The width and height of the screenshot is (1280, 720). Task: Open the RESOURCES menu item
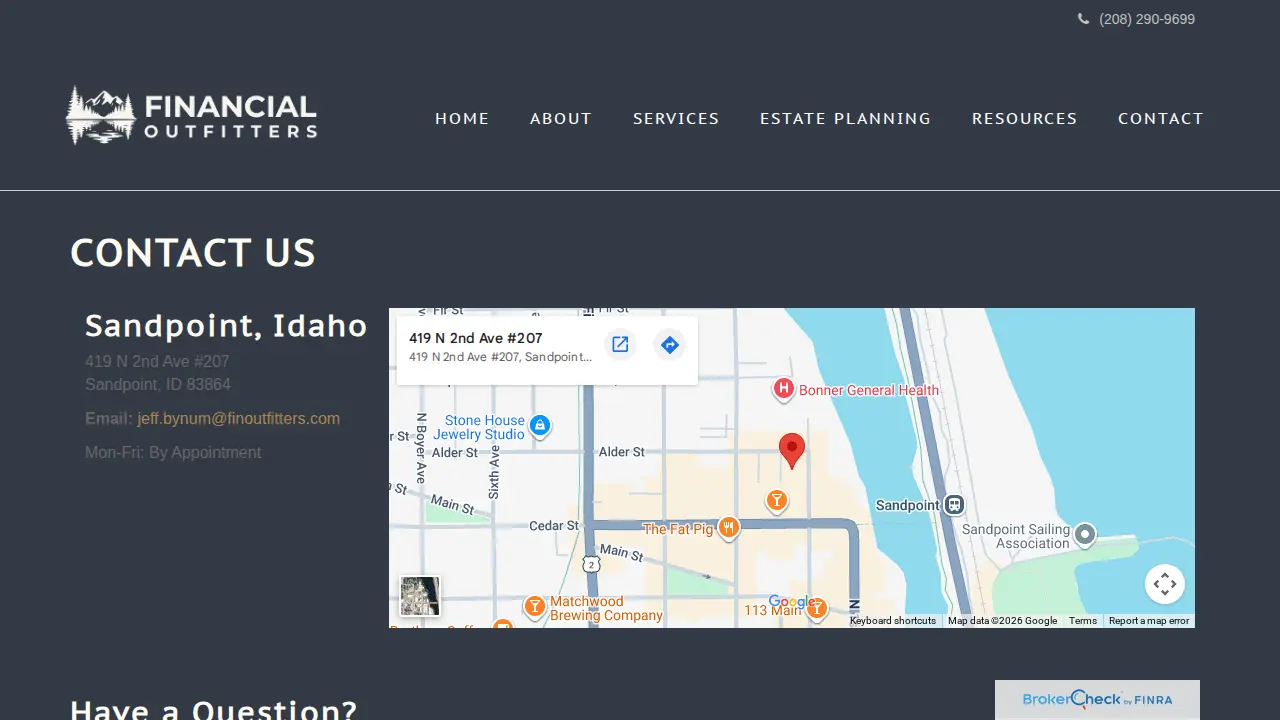tap(1025, 118)
